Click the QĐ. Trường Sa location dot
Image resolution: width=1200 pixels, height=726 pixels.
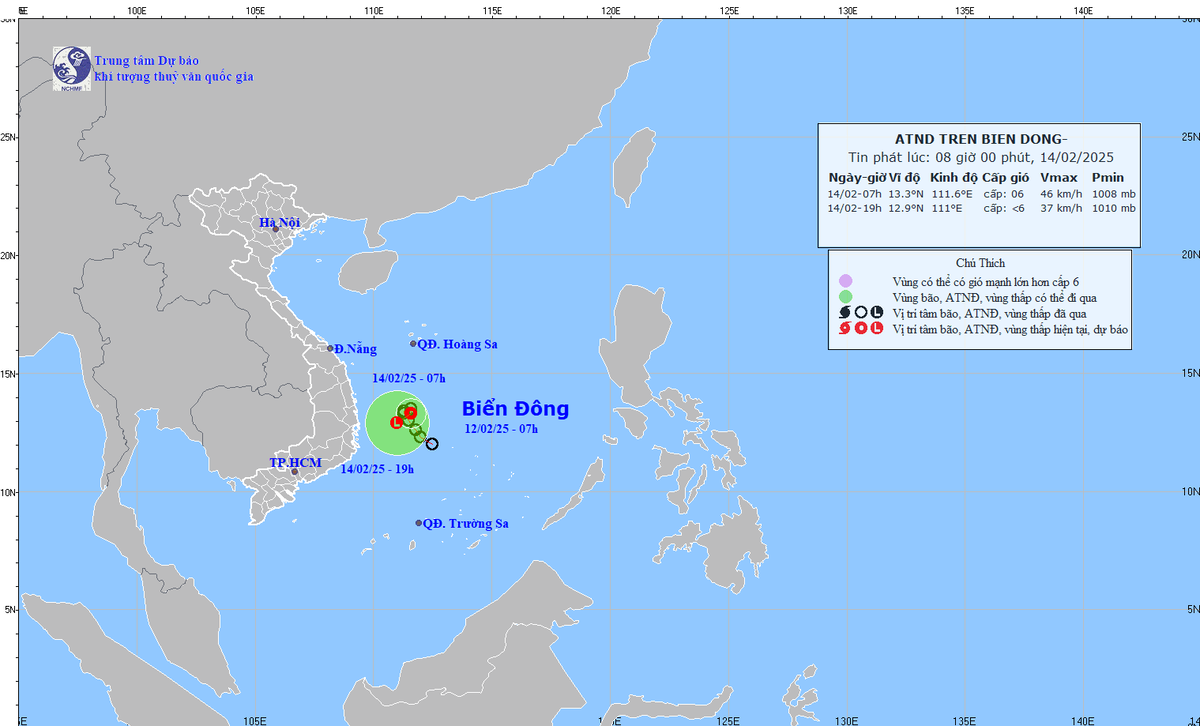point(419,523)
